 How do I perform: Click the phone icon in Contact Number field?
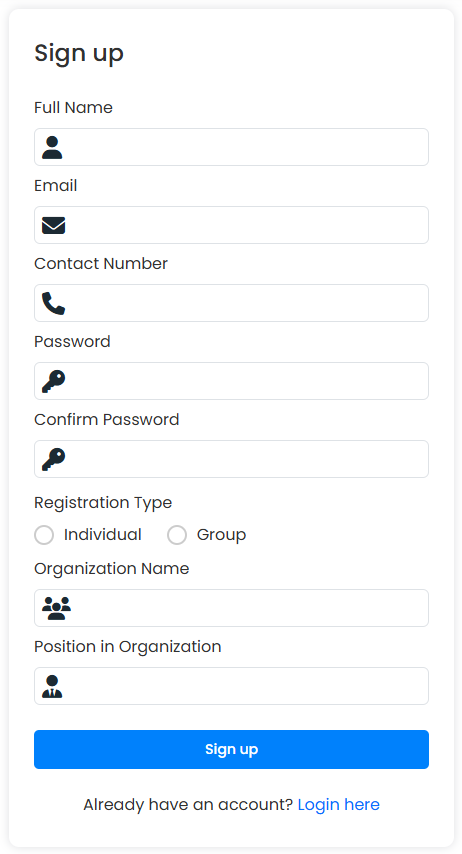[53, 303]
